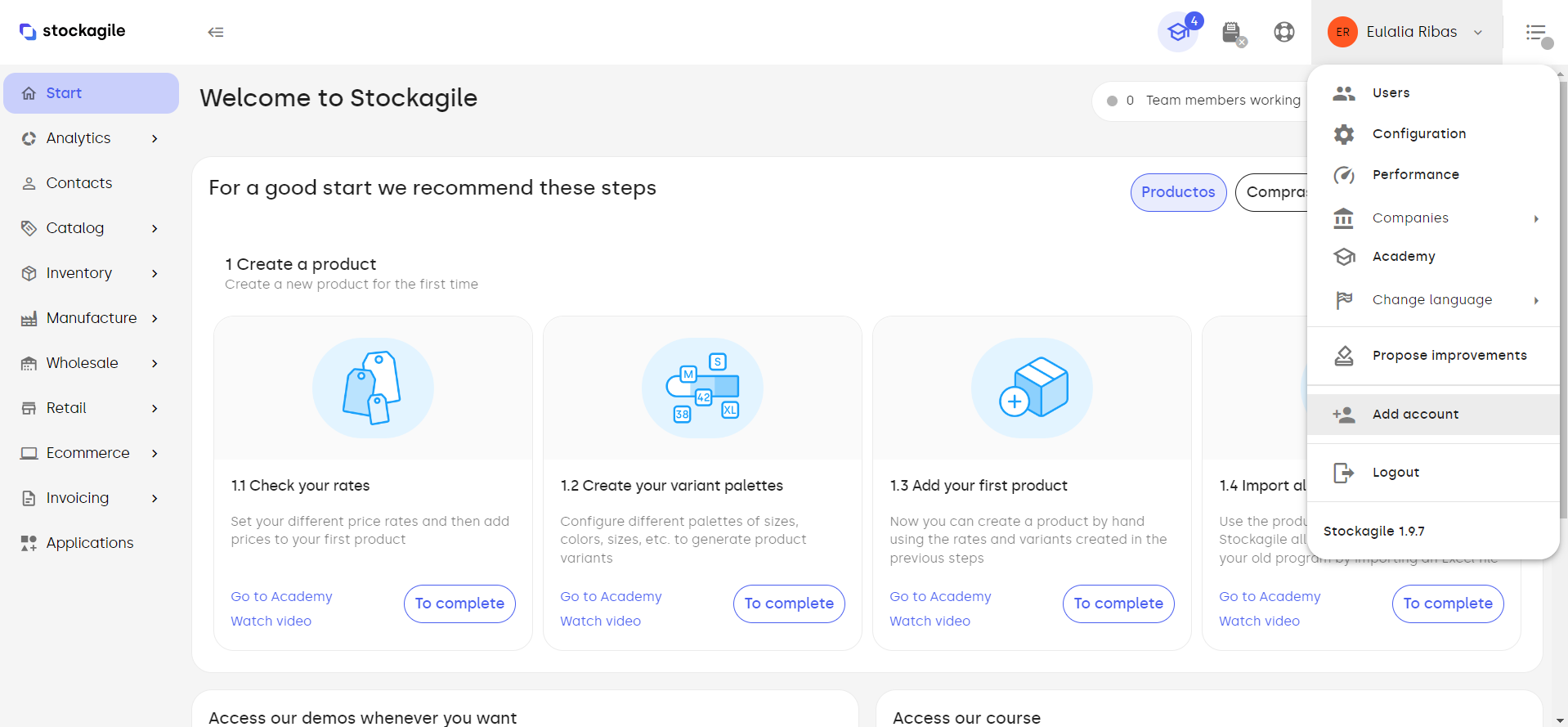Viewport: 1568px width, 727px height.
Task: Open the Companies submenu arrow
Action: point(1536,218)
